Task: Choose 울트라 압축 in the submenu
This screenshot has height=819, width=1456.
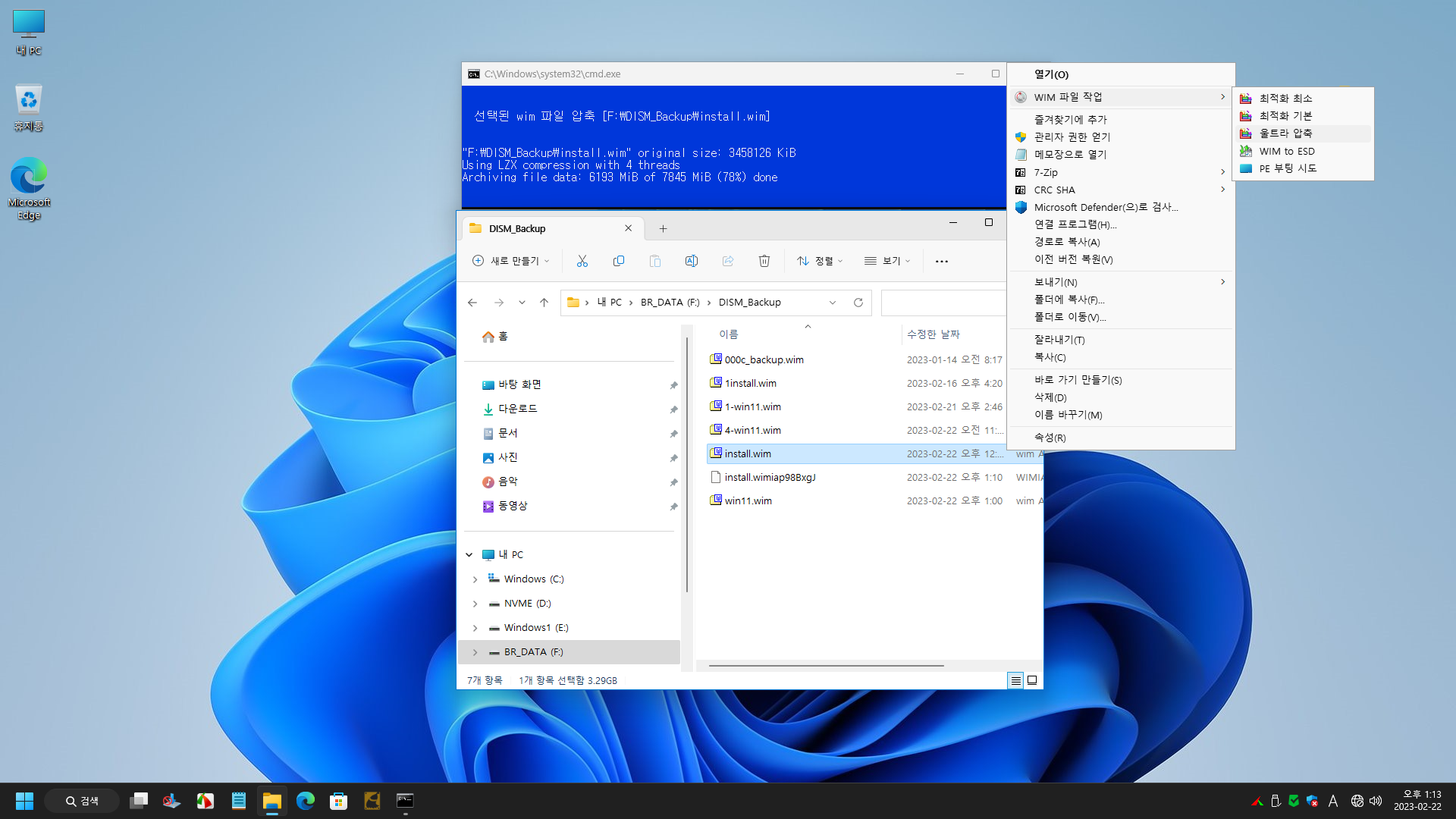Action: [x=1303, y=133]
